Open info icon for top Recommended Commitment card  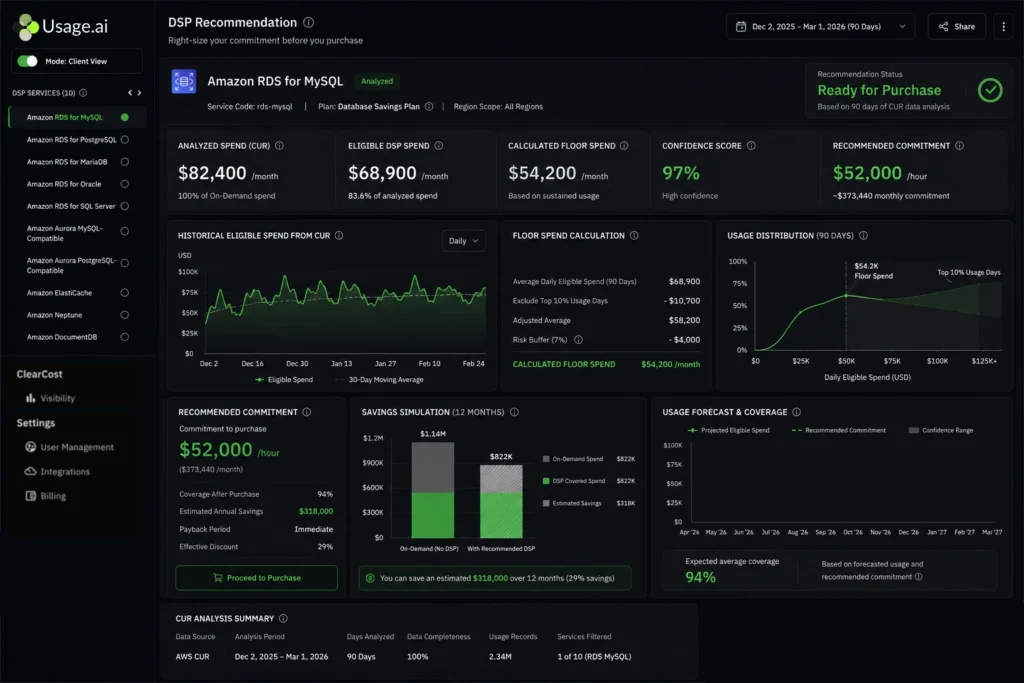pos(959,146)
